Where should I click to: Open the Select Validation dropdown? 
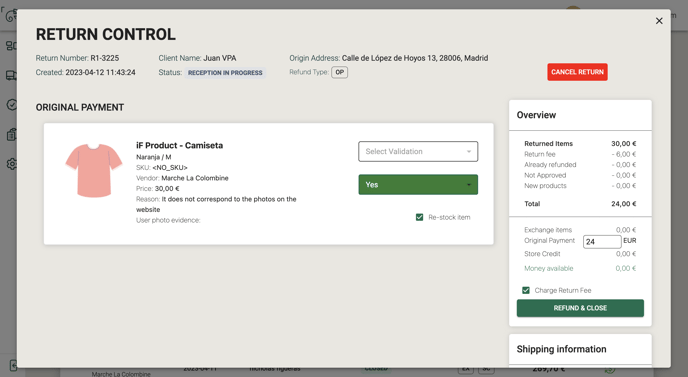point(418,151)
